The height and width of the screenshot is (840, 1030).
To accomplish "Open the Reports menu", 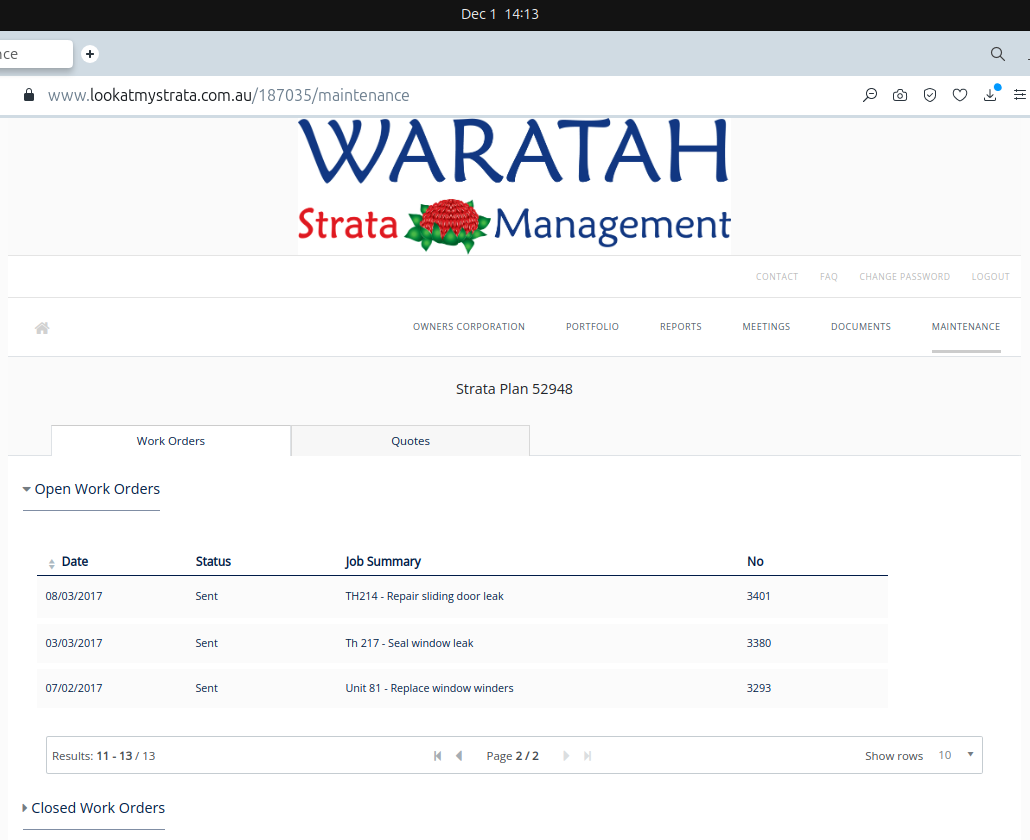I will [x=681, y=327].
